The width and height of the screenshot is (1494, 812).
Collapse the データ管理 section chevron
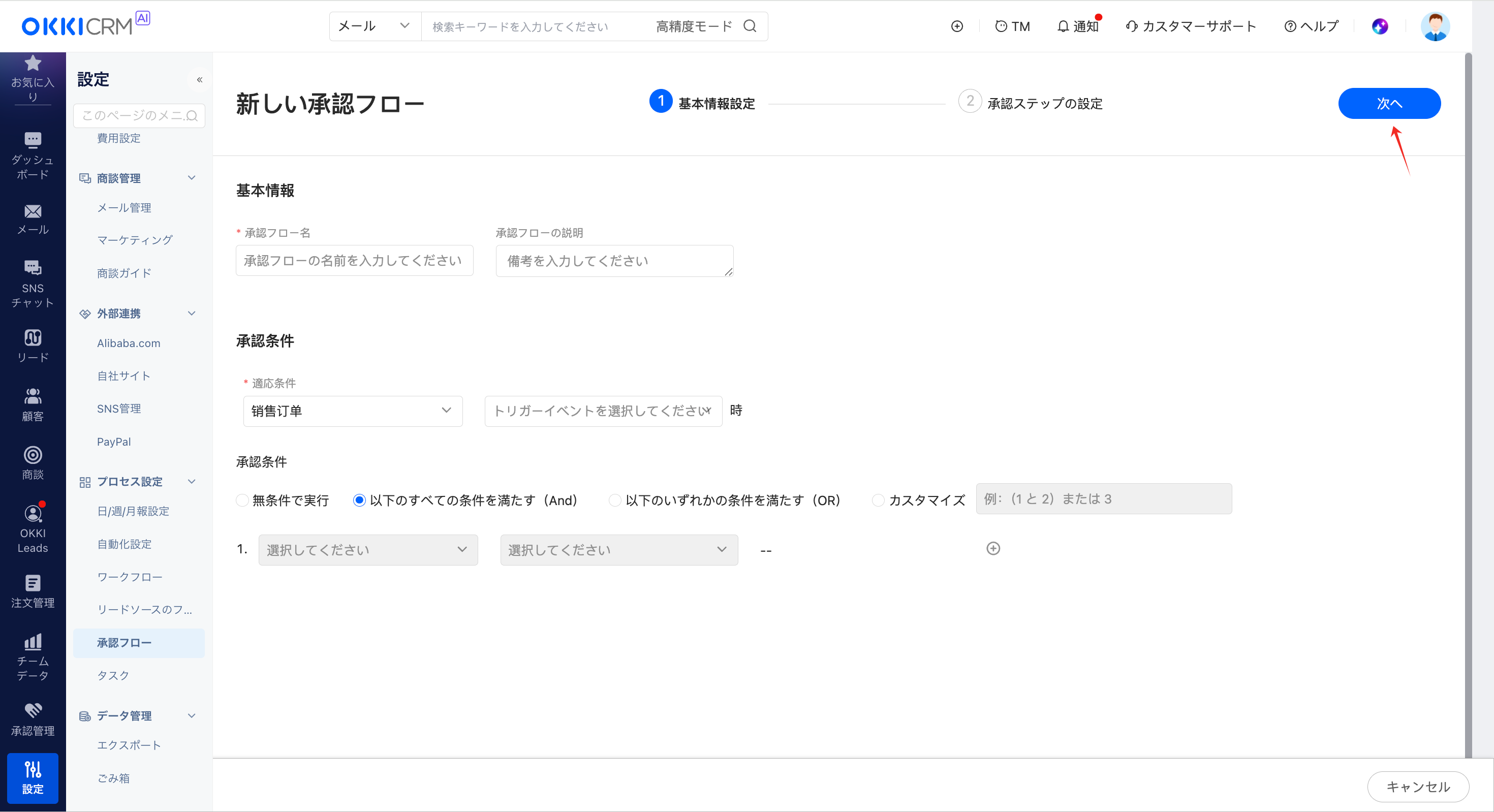coord(192,716)
